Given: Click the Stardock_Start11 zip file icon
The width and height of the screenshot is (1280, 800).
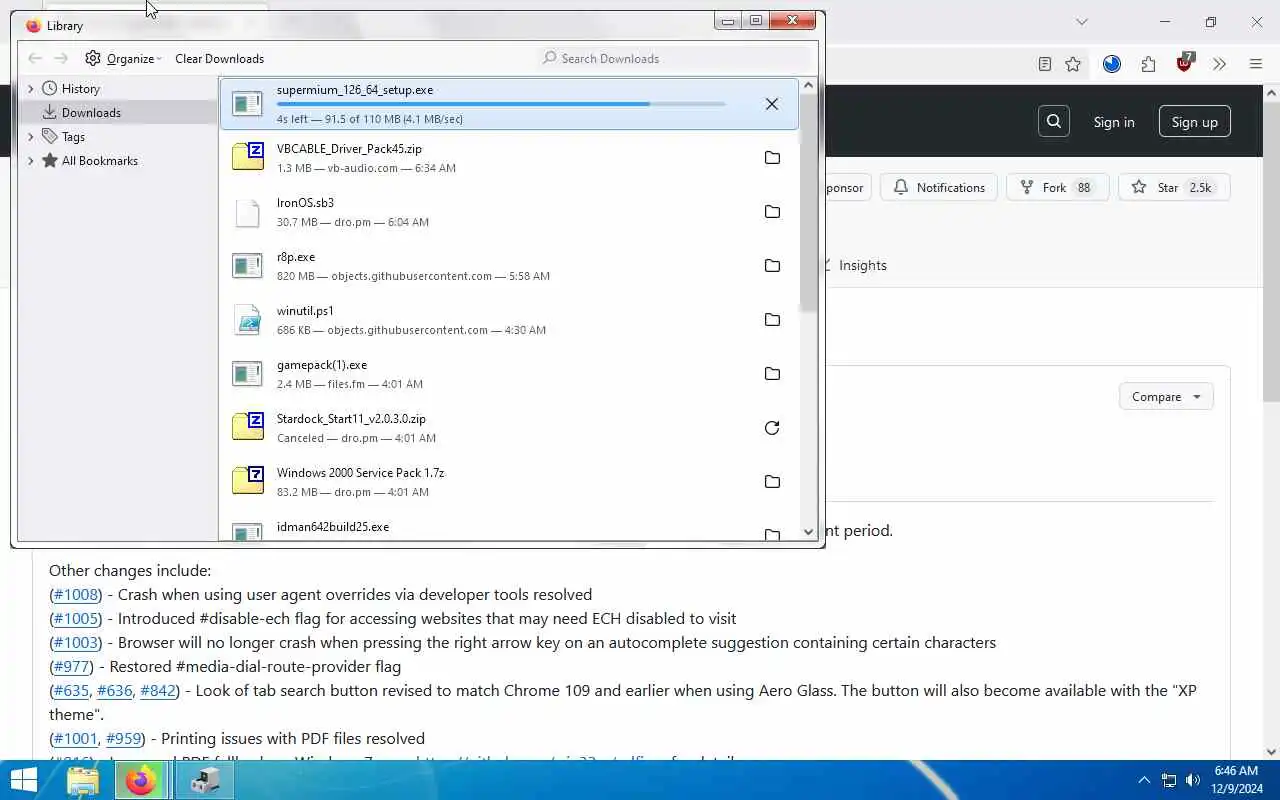Looking at the screenshot, I should click(248, 428).
